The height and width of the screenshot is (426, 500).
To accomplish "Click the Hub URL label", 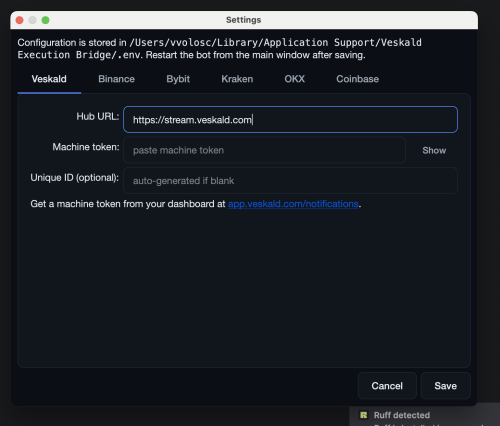I will (98, 116).
